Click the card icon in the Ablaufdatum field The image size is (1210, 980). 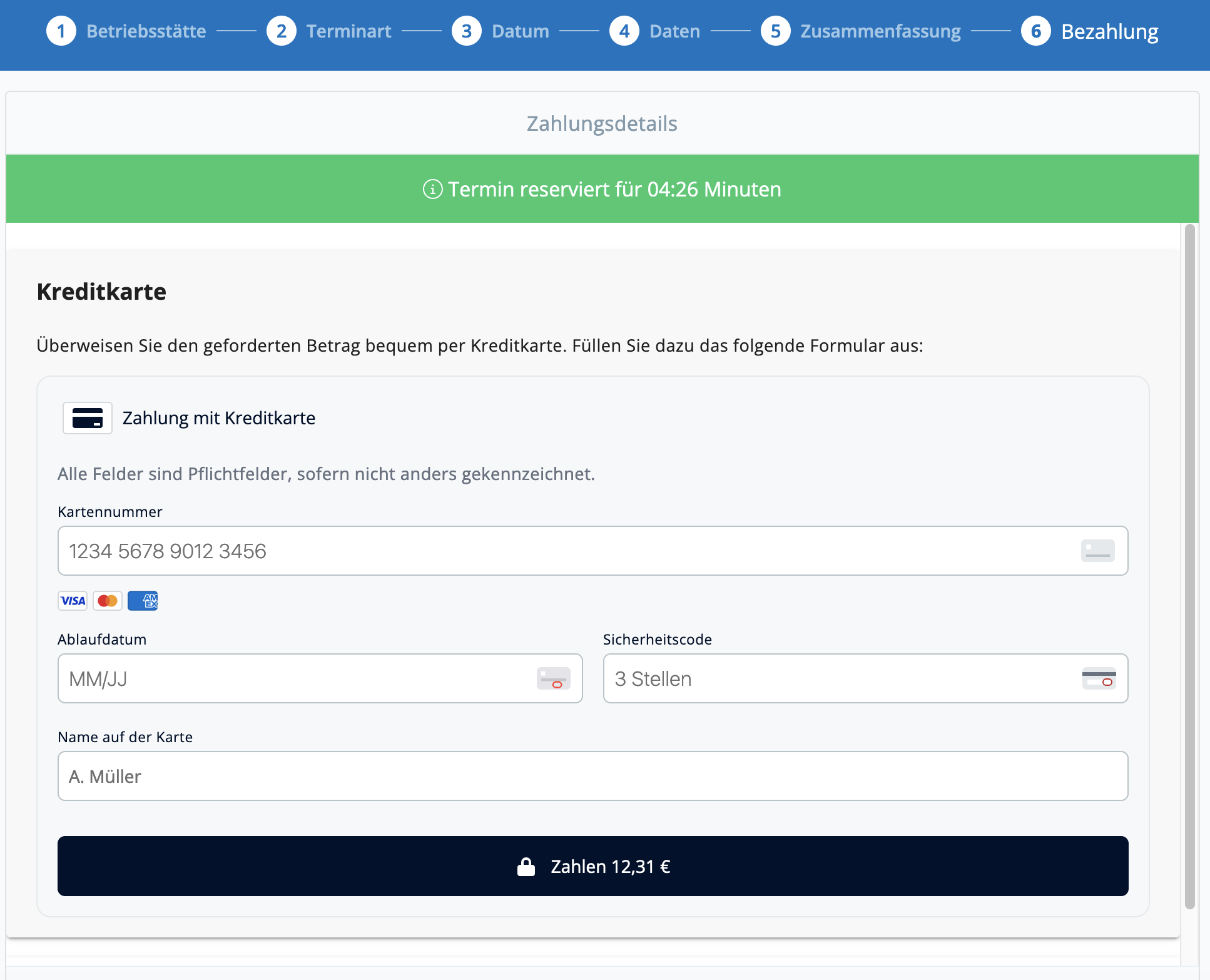point(553,679)
